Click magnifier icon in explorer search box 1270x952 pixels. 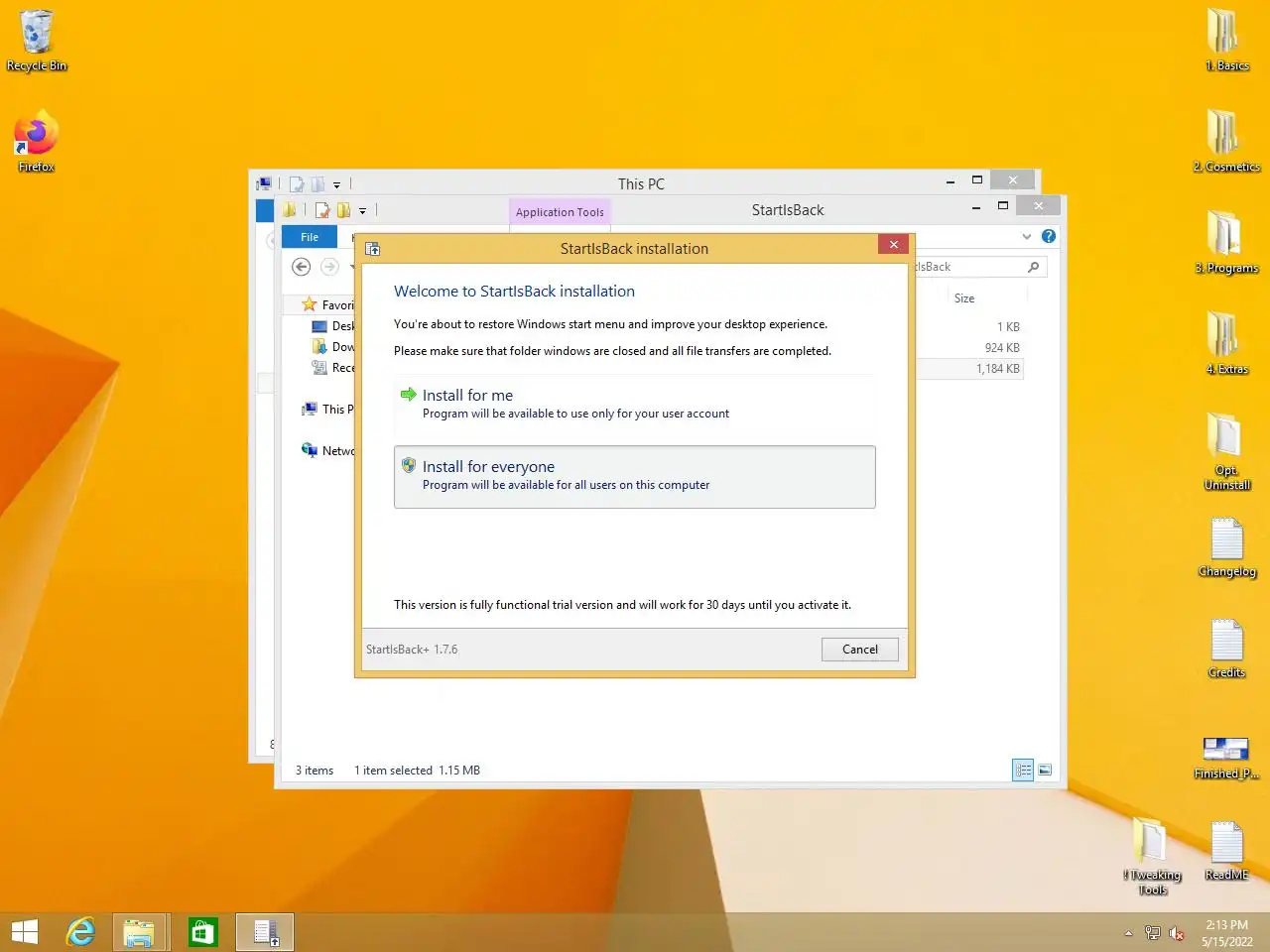(1033, 267)
